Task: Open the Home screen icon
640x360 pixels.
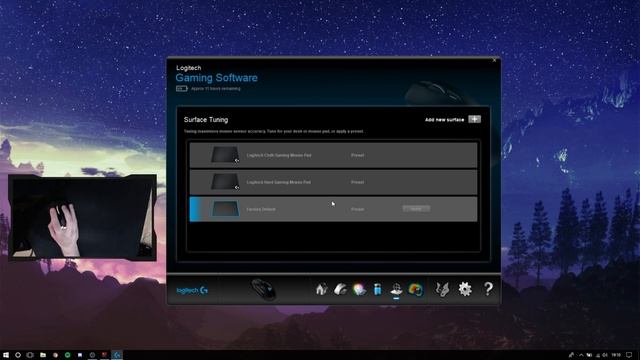Action: (x=321, y=289)
